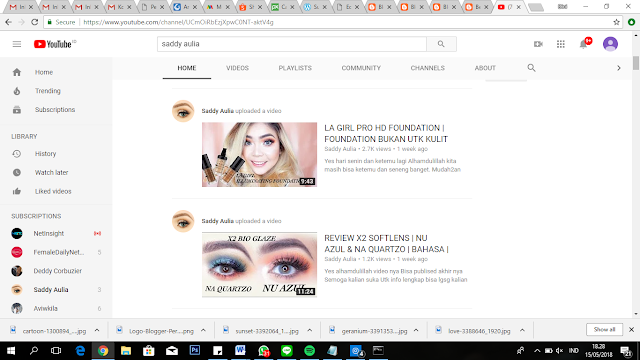This screenshot has height=360, width=640.
Task: Switch to the PLAYLISTS tab
Action: click(295, 68)
